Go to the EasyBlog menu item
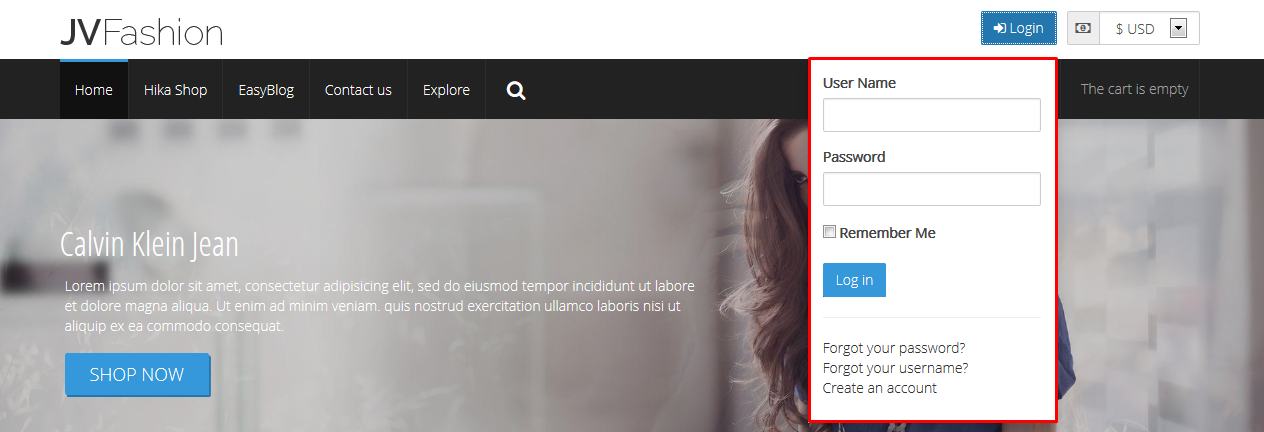Viewport: 1264px width, 432px height. 266,90
